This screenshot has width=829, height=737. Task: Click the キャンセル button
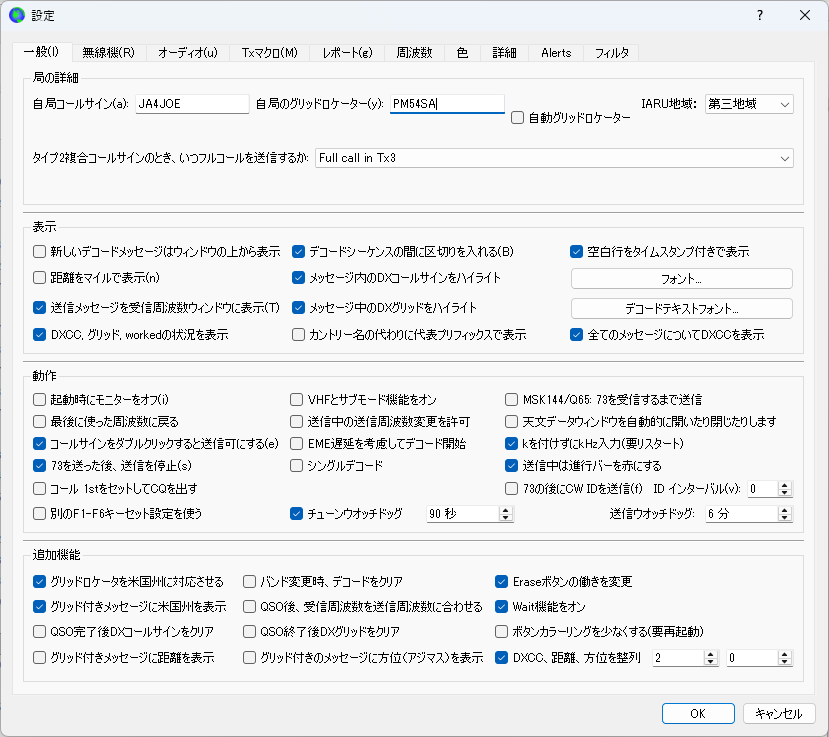coord(779,713)
